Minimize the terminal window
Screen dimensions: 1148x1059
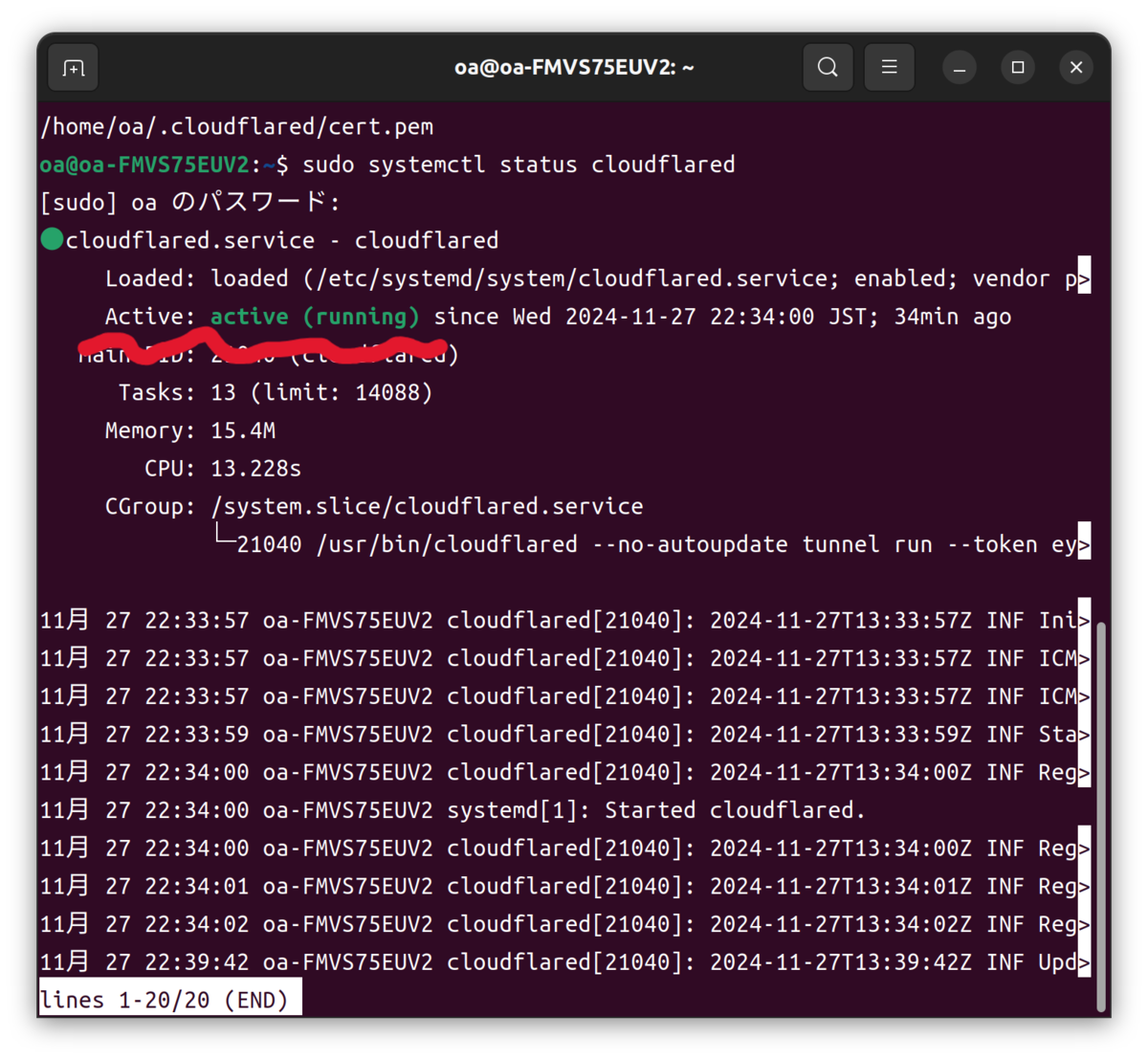coord(959,68)
